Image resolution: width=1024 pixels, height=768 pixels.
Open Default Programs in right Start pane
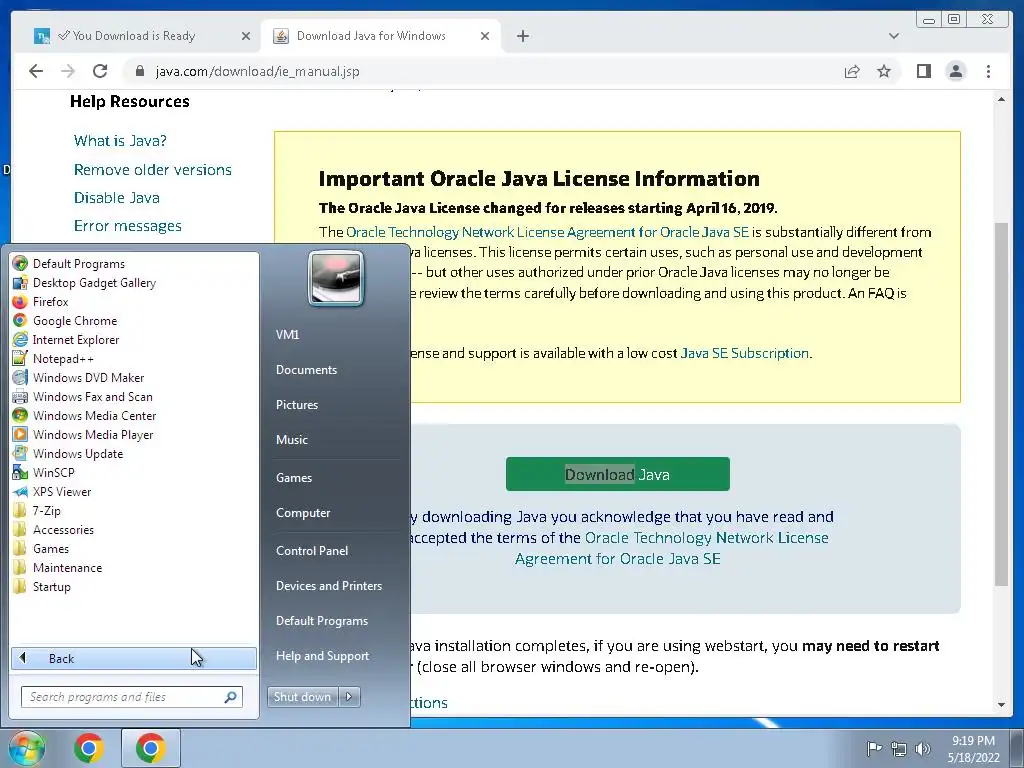coord(322,621)
